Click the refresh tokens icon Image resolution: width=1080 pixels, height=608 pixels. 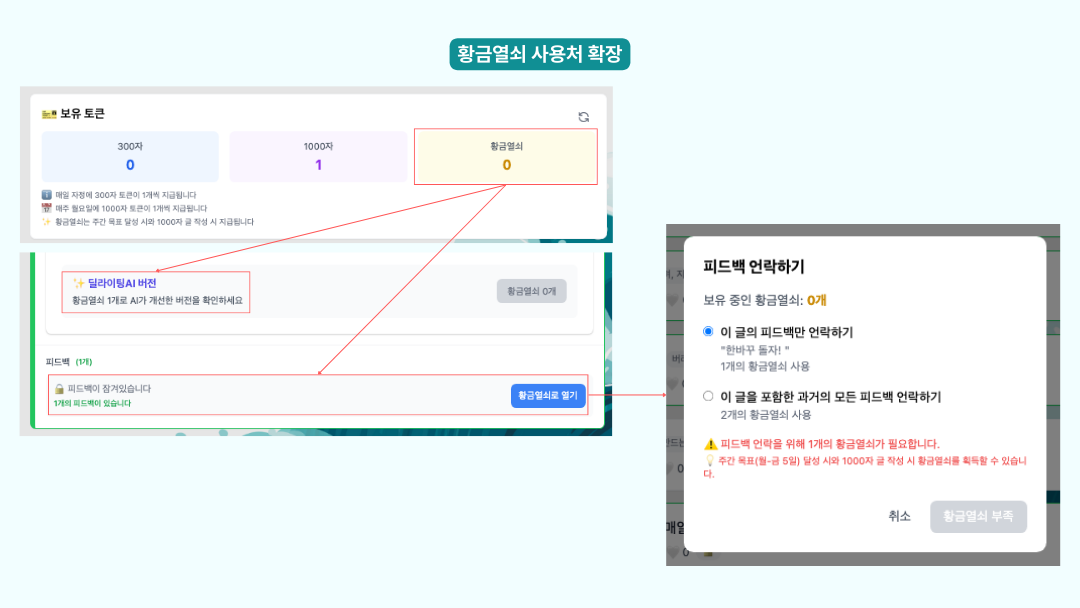click(584, 117)
